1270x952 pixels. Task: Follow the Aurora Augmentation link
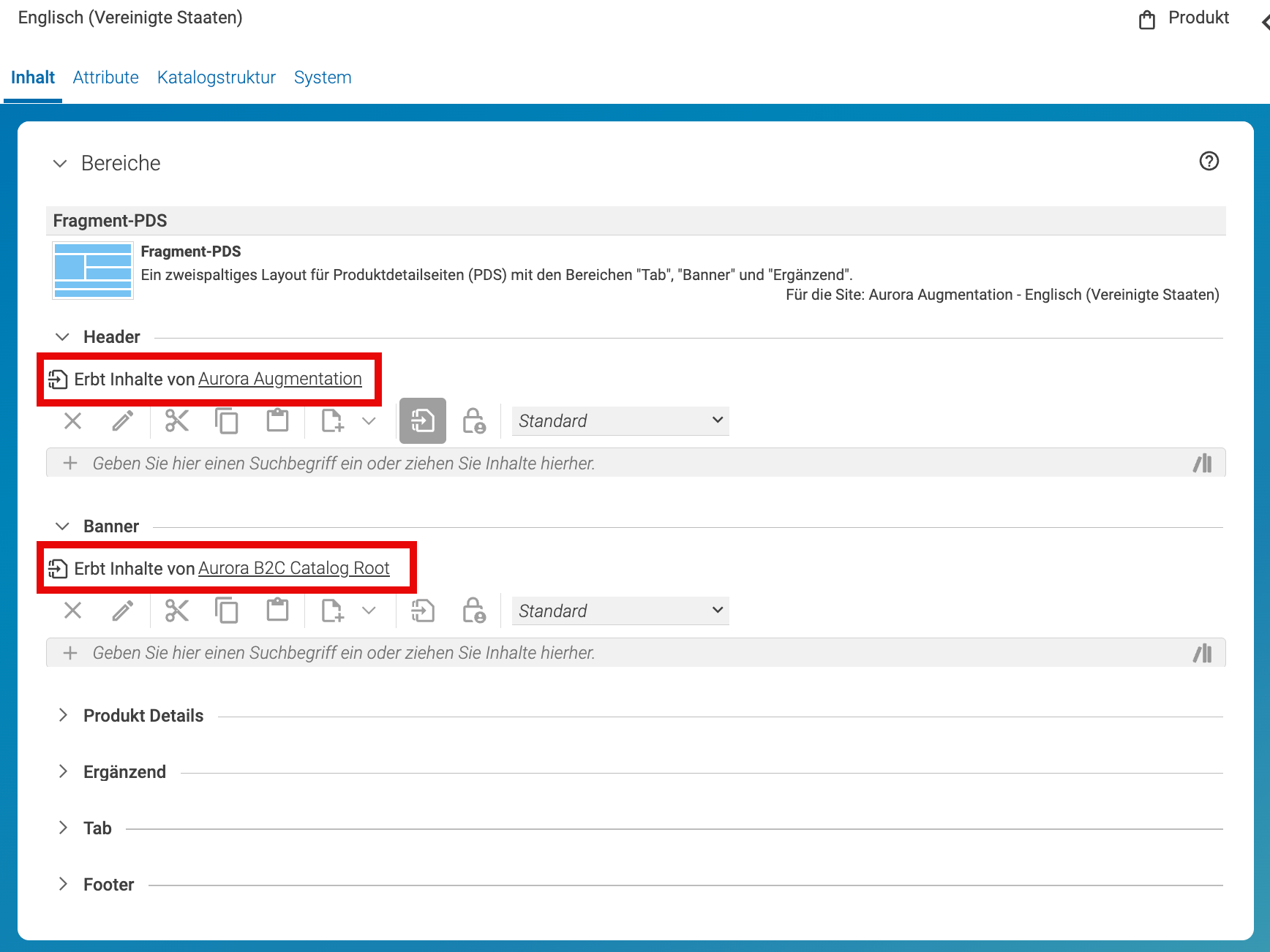point(280,379)
